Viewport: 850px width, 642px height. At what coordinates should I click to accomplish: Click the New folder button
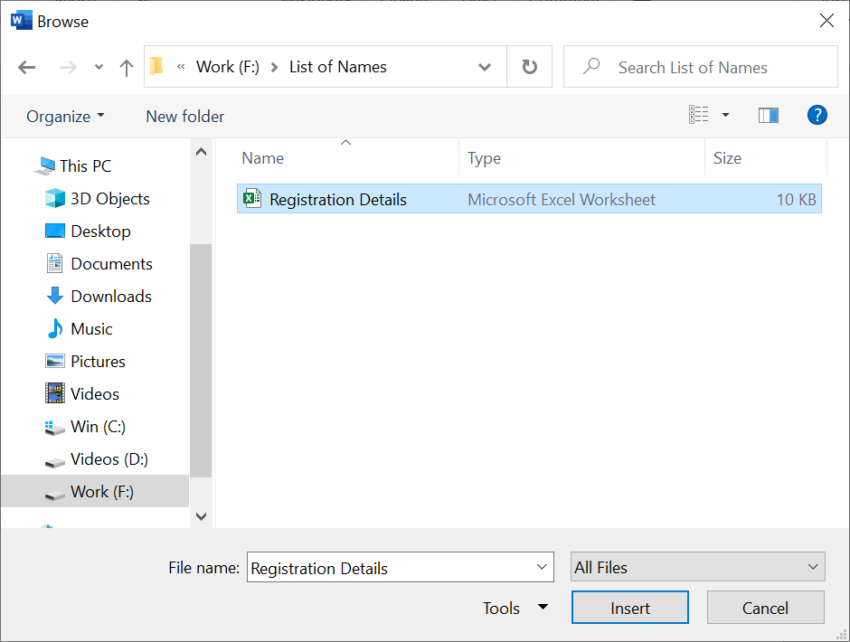click(185, 116)
